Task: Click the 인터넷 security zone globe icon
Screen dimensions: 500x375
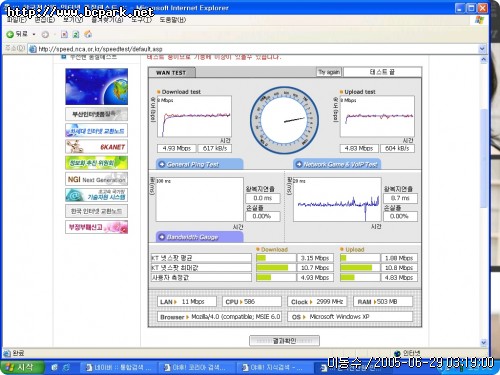Action: (x=397, y=353)
